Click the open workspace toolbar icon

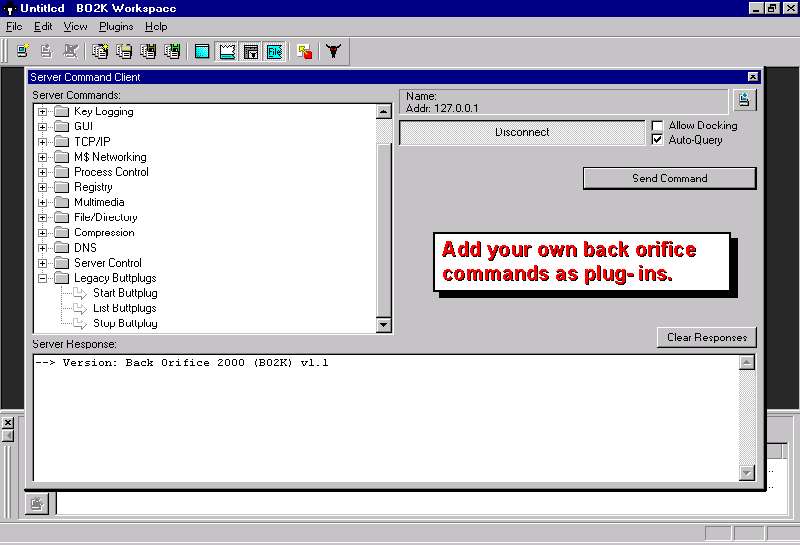coord(124,51)
